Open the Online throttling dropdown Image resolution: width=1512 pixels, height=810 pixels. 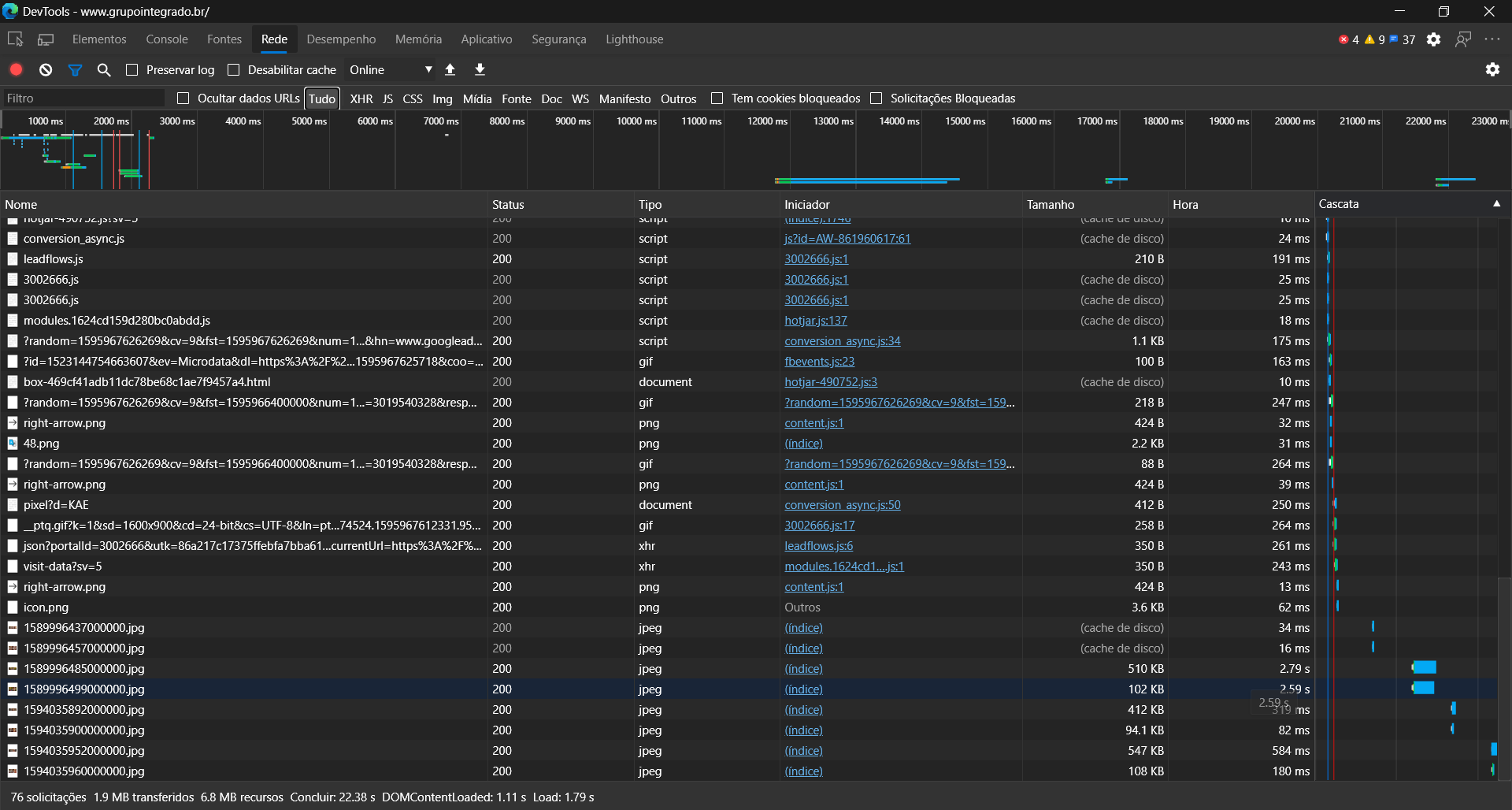[x=391, y=70]
